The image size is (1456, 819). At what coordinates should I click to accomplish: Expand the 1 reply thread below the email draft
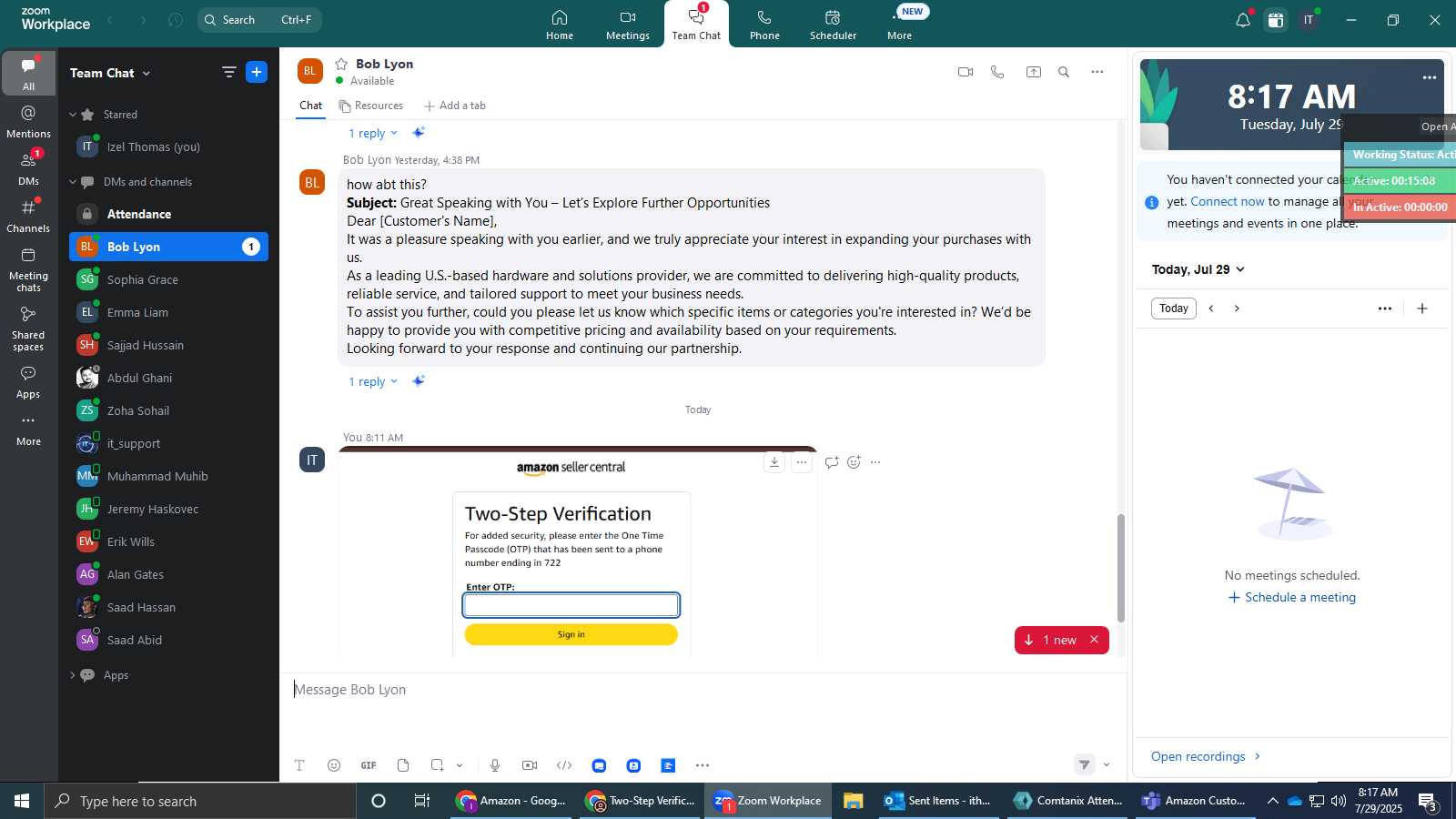(373, 382)
